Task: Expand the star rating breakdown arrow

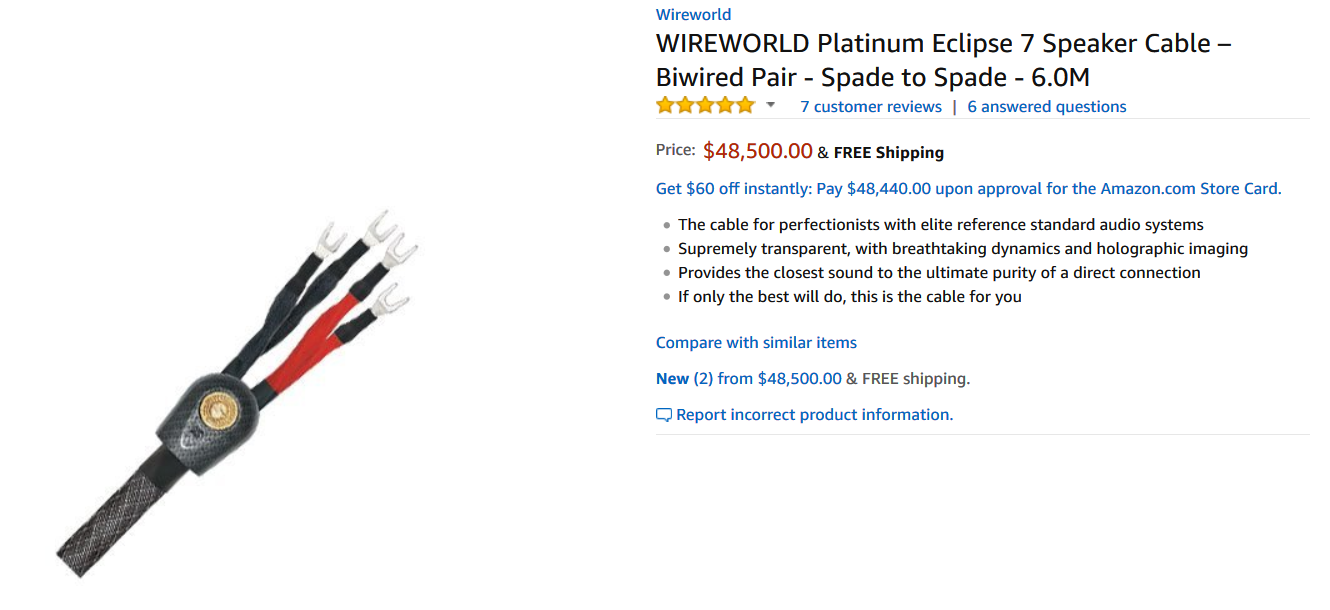Action: 771,106
